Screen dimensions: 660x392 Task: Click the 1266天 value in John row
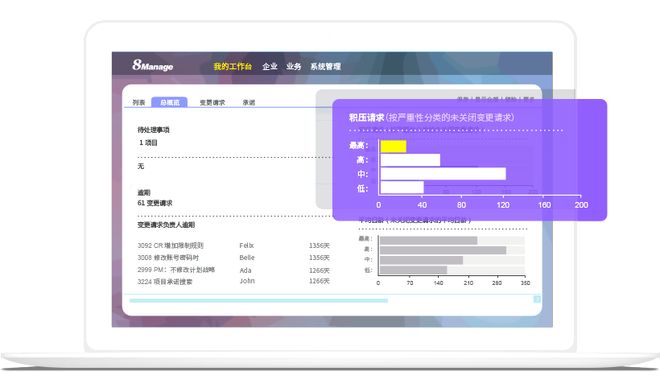click(x=319, y=281)
